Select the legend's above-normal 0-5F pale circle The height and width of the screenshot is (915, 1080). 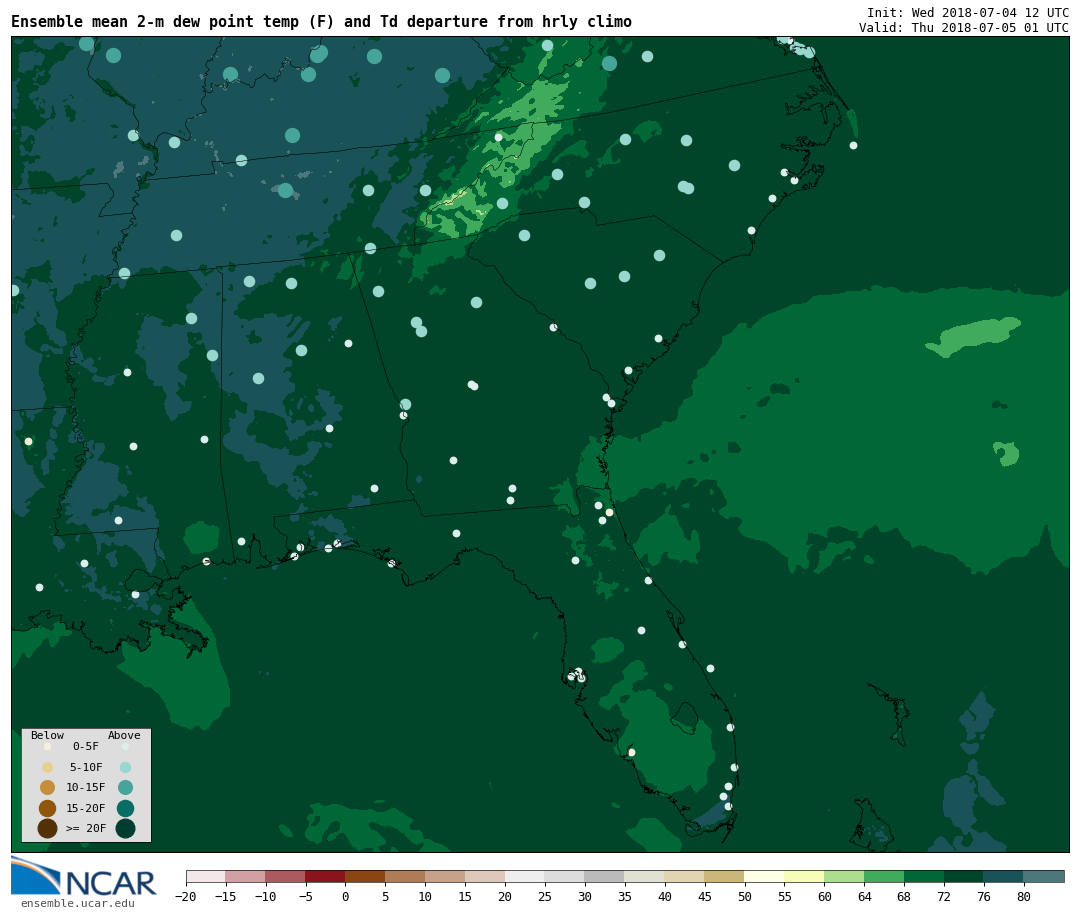point(125,746)
